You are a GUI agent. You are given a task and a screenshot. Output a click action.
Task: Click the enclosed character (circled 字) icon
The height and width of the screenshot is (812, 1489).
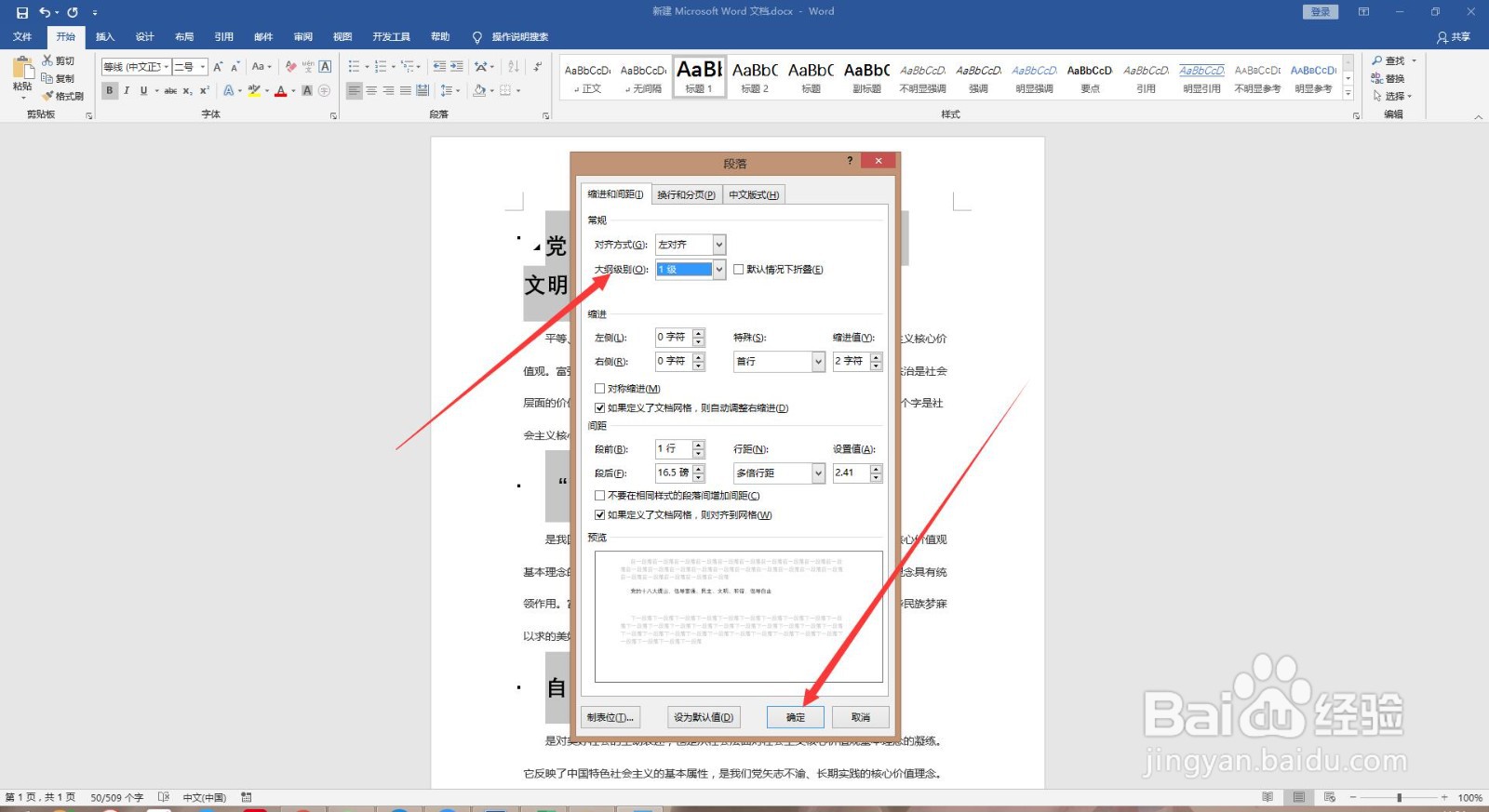tap(324, 90)
